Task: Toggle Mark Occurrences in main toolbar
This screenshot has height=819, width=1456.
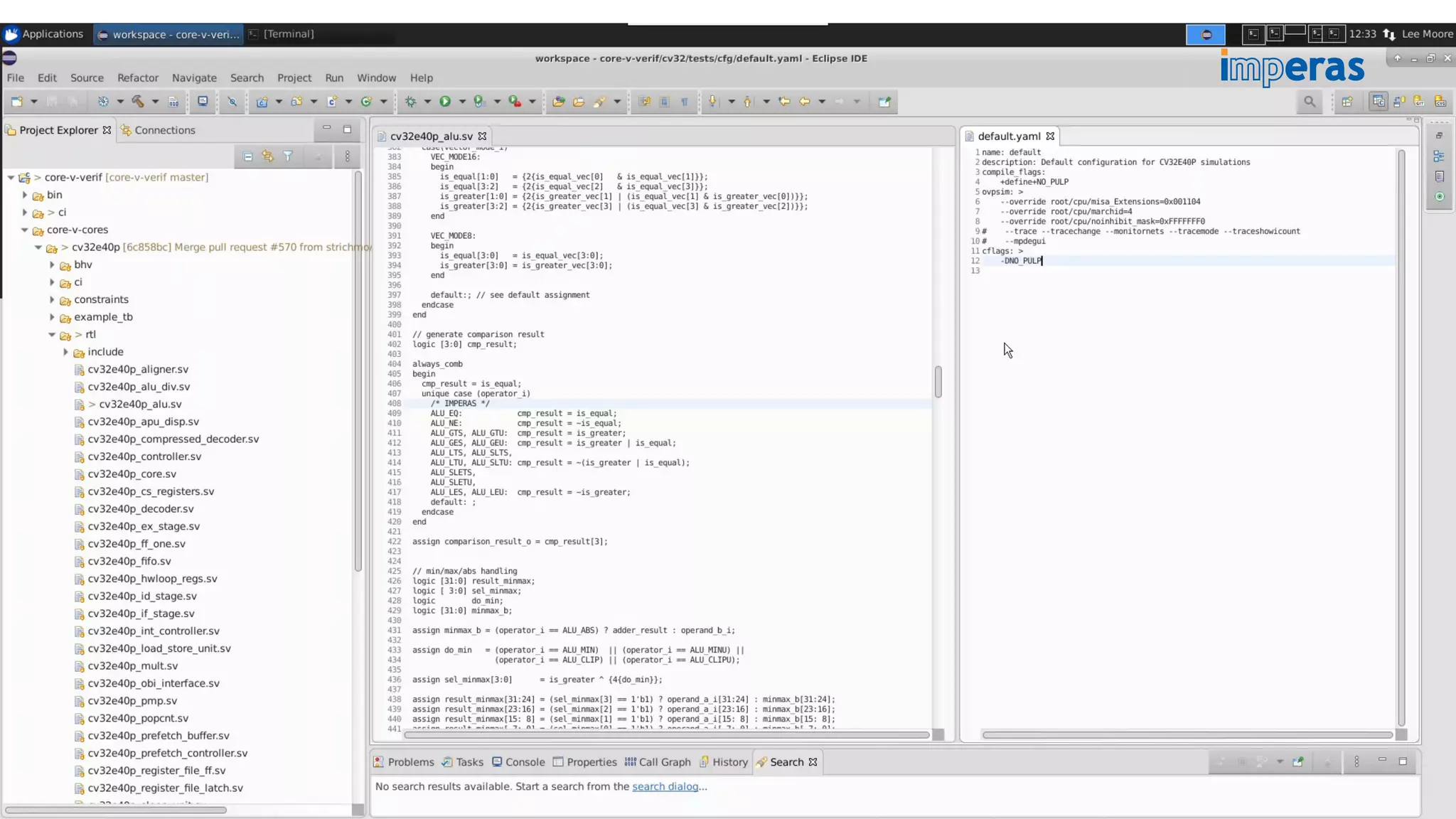Action: click(600, 102)
